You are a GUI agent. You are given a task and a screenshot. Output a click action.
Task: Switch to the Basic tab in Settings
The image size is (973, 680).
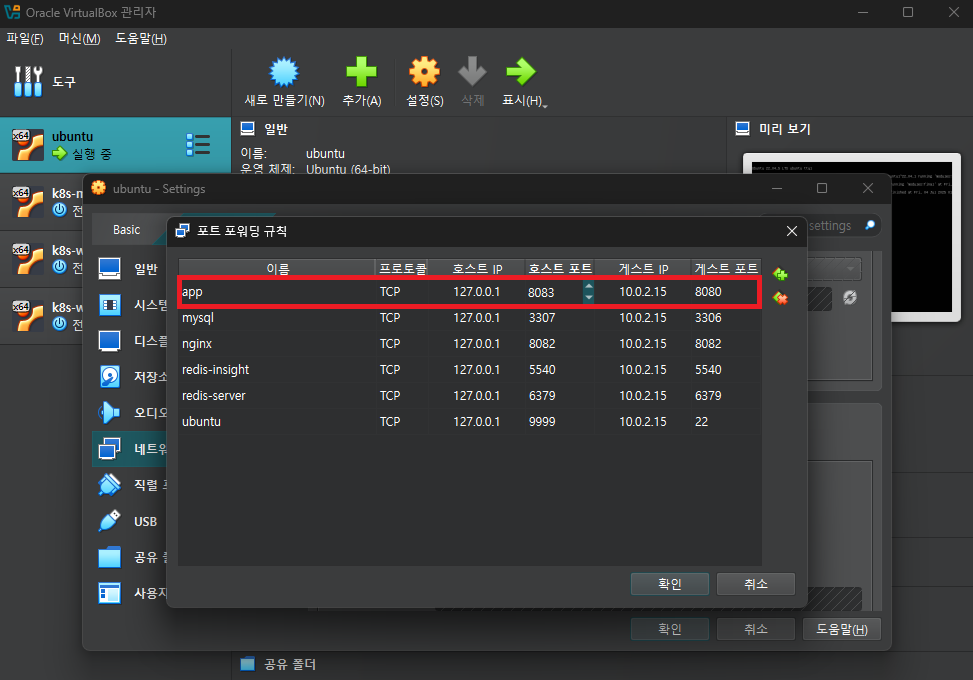click(x=127, y=230)
